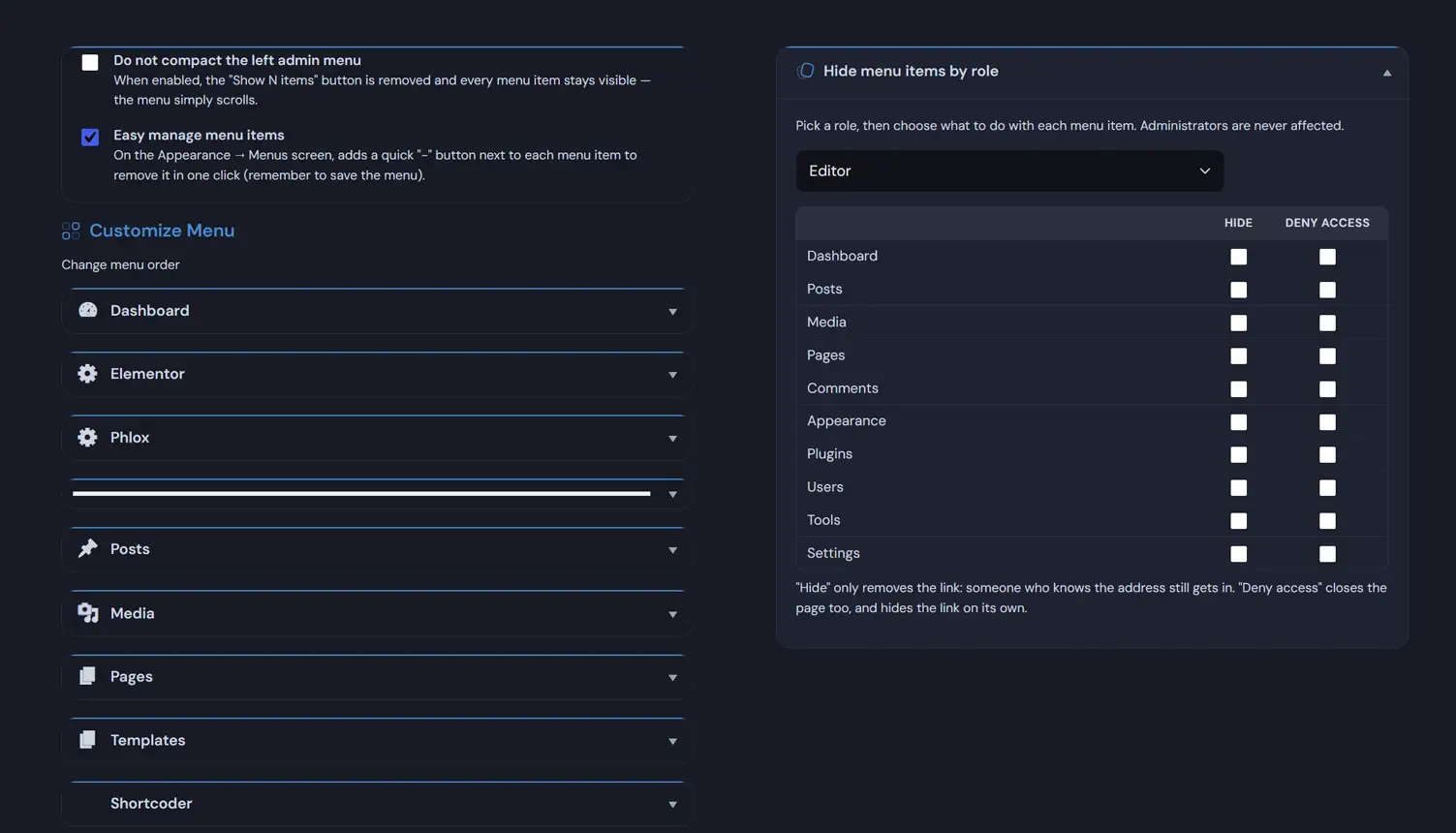The image size is (1456, 833).
Task: Check Deny Access for the Pages row
Action: [x=1327, y=355]
